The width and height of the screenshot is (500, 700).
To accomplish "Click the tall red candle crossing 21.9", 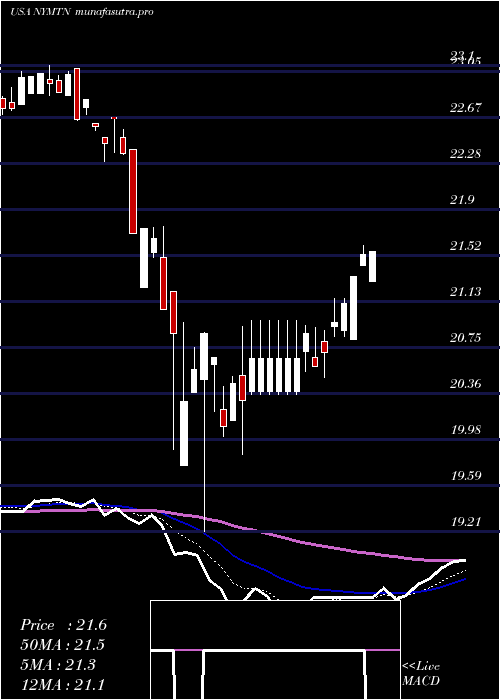I will click(133, 192).
